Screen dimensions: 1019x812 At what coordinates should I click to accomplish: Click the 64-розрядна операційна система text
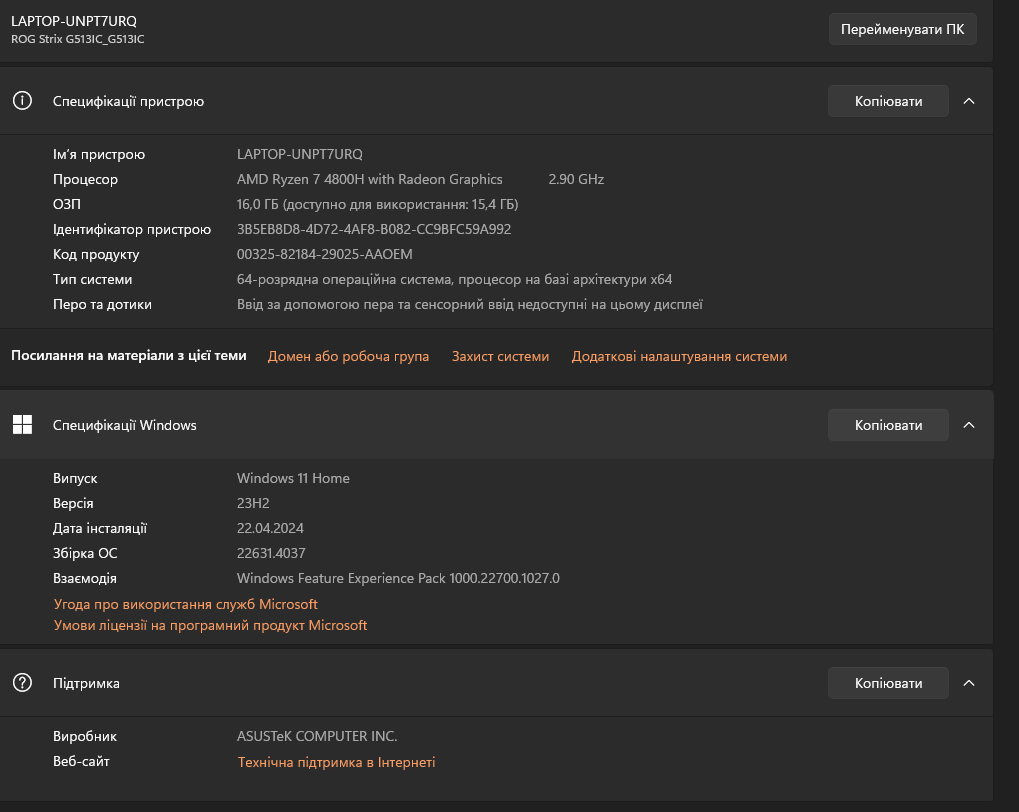pyautogui.click(x=454, y=279)
